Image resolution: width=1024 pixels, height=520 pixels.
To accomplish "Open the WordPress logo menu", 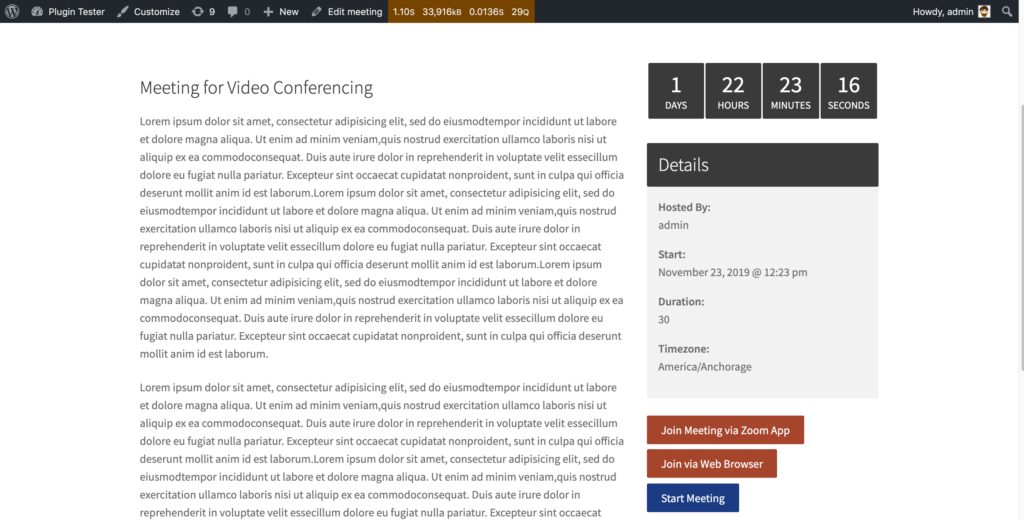I will point(12,12).
